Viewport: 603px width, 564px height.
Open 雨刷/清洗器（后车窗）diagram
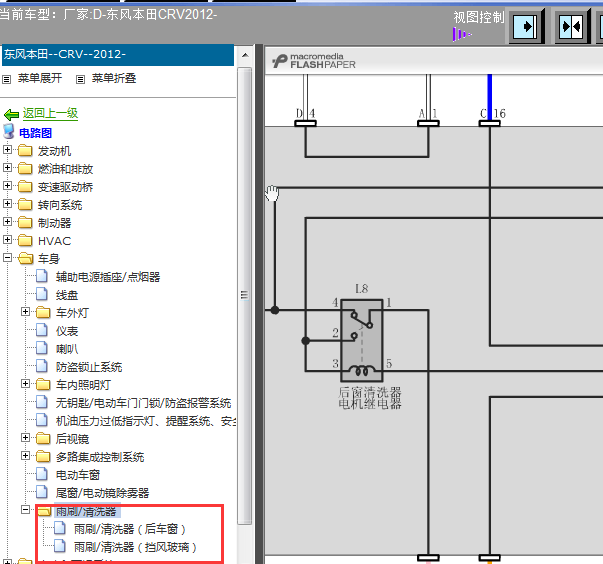point(130,529)
